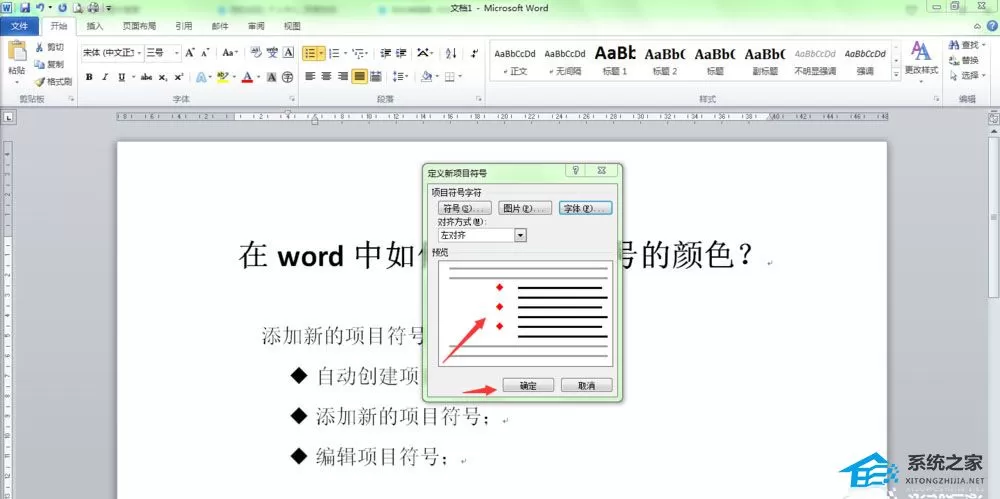Toggle Bold formatting
The height and width of the screenshot is (499, 1000).
coord(89,77)
